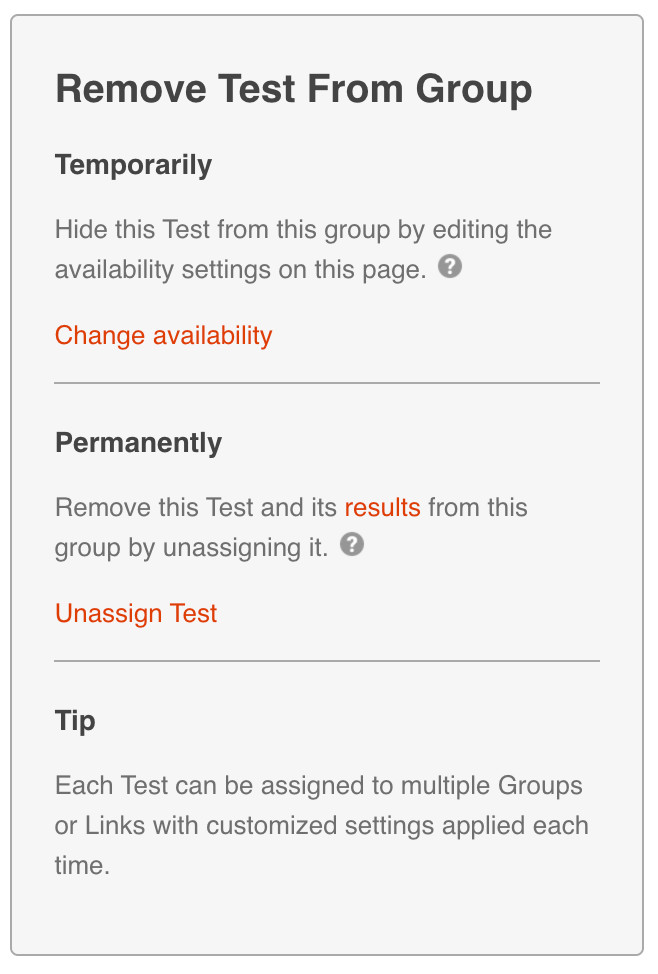Click the word 'time.' ending the Tip
Image resolution: width=658 pixels, height=974 pixels.
82,865
